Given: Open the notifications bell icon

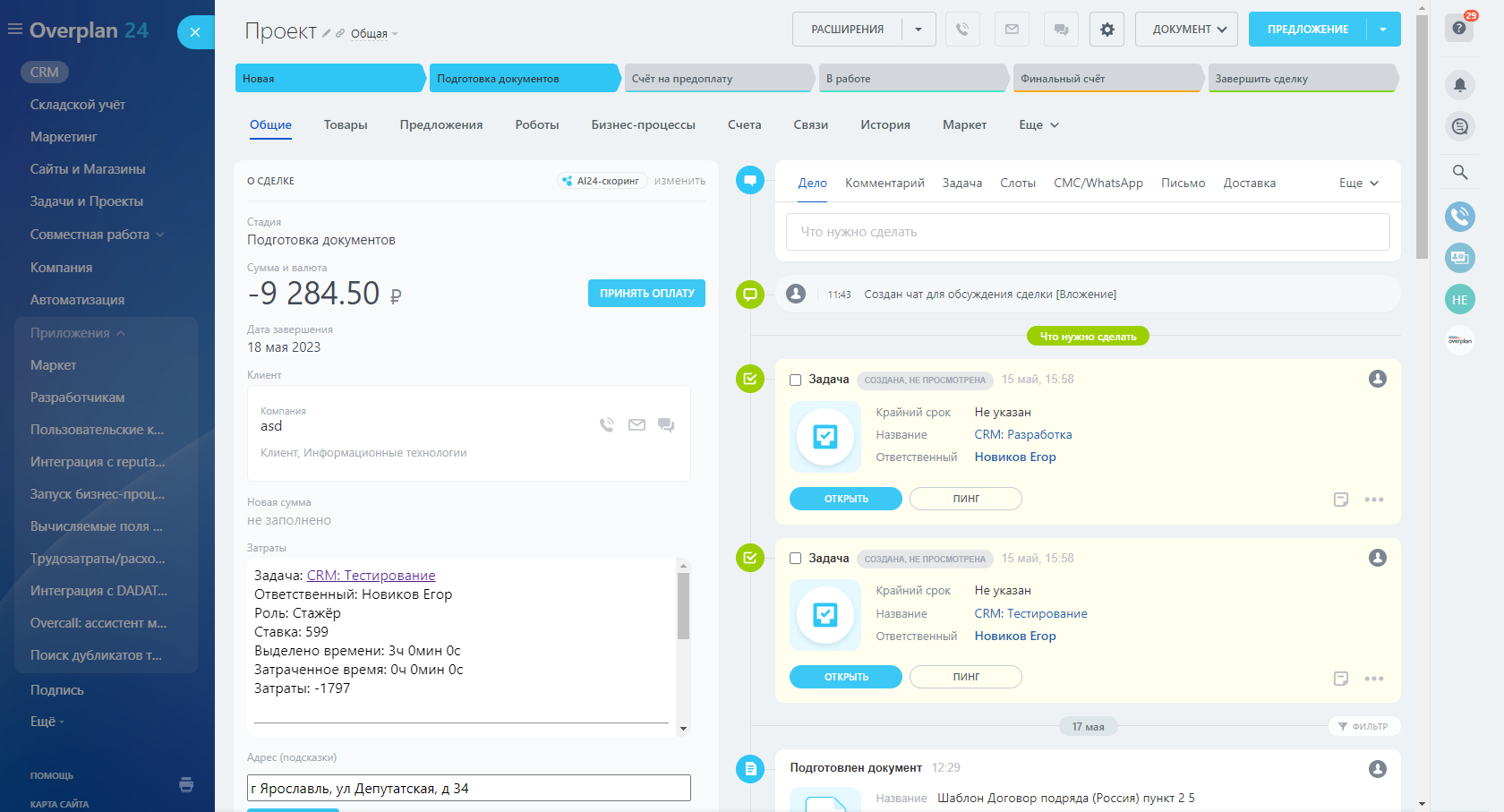Looking at the screenshot, I should coord(1459,85).
